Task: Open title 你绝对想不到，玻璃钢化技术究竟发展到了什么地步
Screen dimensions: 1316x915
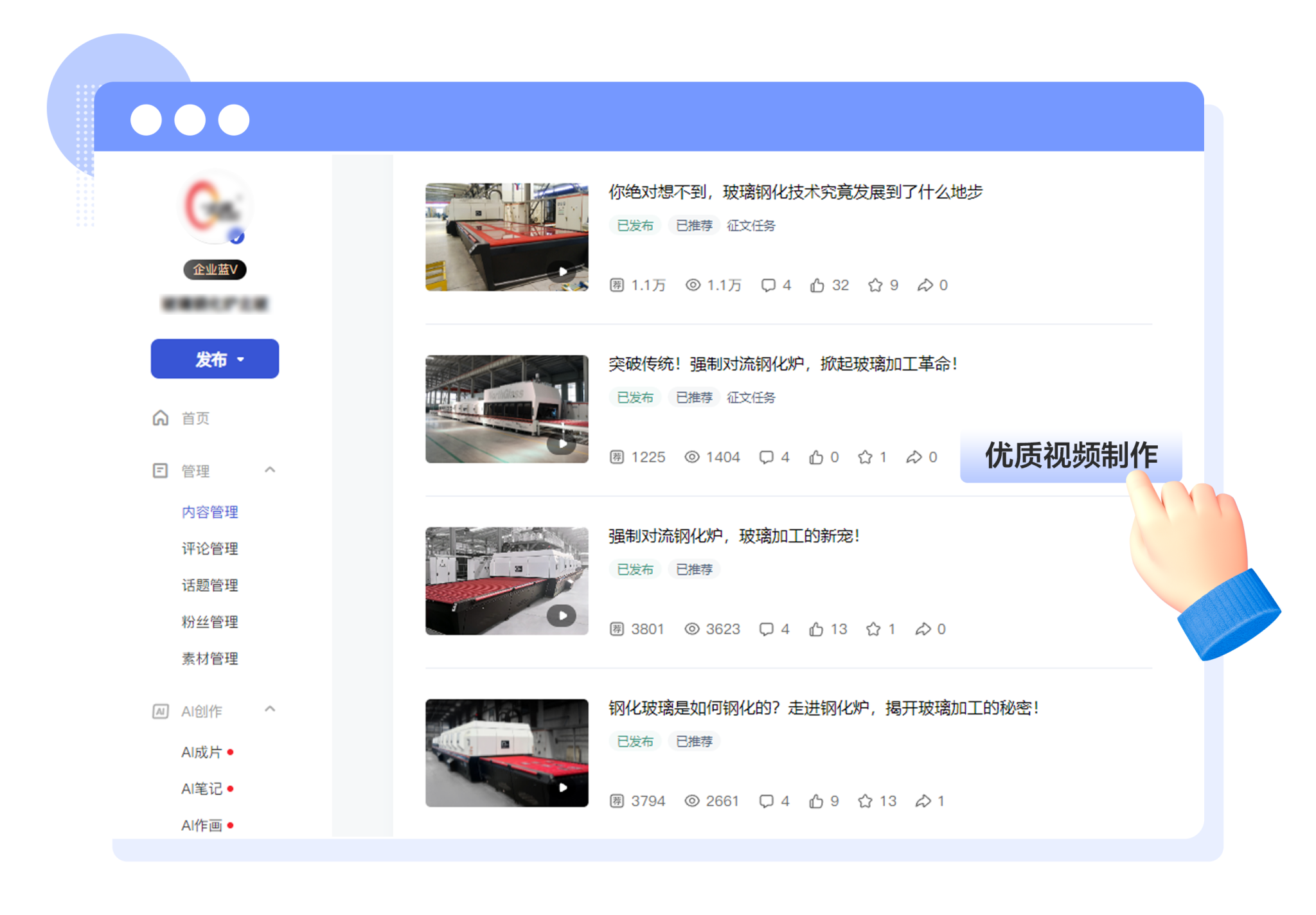Action: click(796, 192)
